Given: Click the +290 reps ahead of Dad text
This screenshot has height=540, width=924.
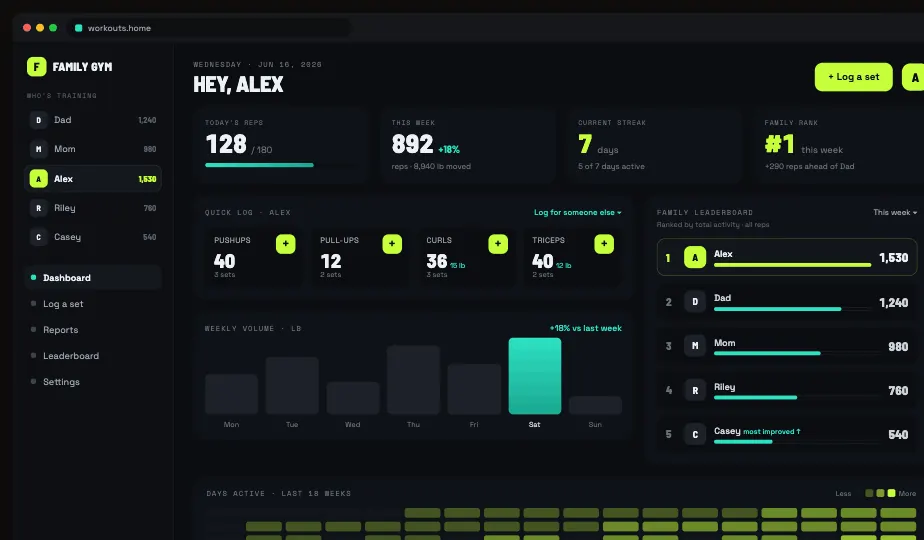Looking at the screenshot, I should (x=809, y=166).
